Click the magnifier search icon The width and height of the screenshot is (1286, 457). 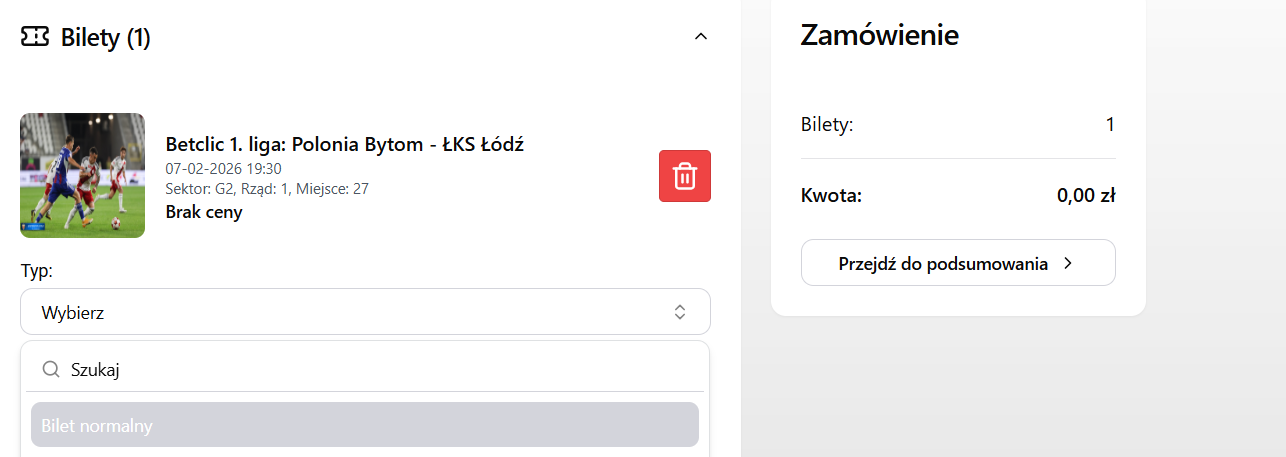(51, 370)
